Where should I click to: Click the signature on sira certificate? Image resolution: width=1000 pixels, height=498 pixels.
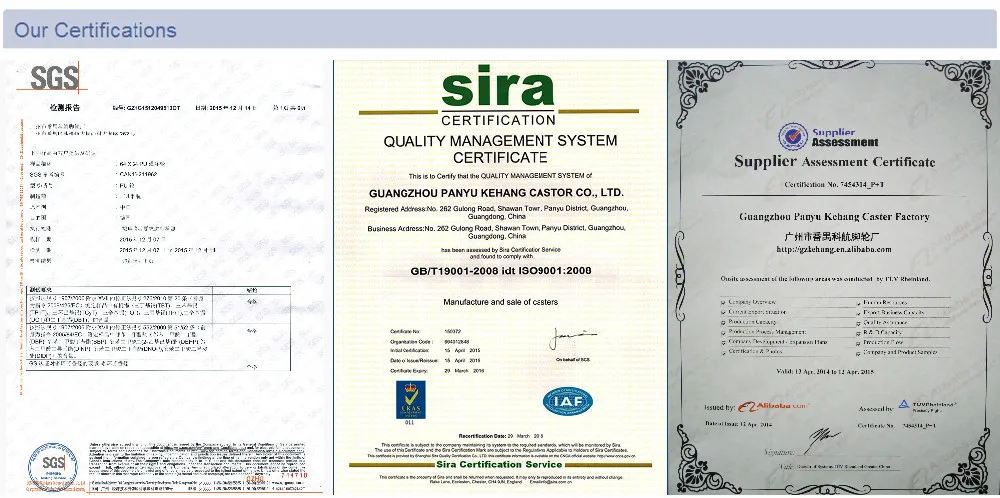(x=572, y=339)
